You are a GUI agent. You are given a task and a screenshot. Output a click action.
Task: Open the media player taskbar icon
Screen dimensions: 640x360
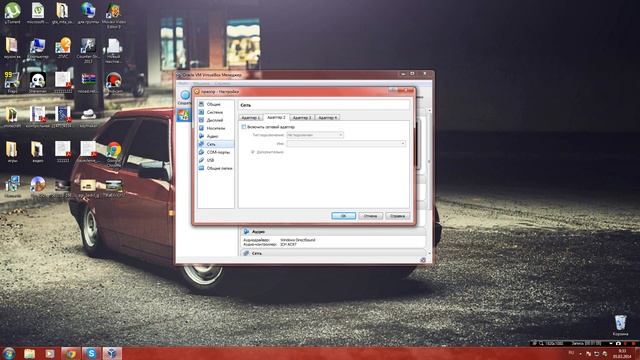click(50, 353)
